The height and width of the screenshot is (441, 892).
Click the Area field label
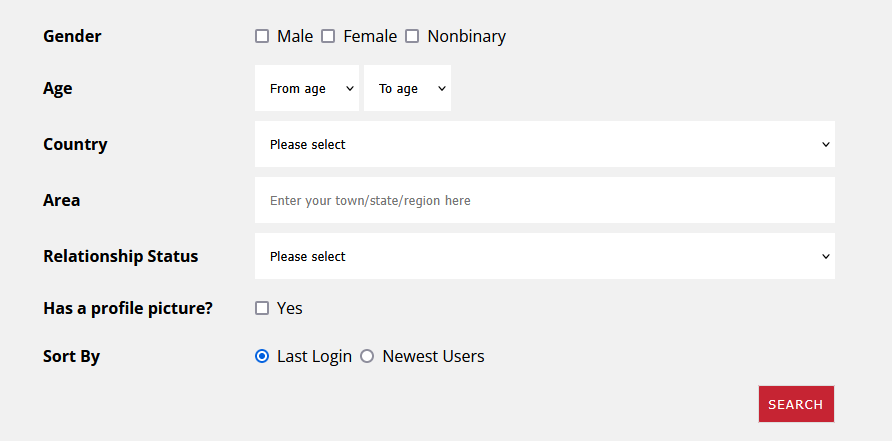click(x=61, y=200)
